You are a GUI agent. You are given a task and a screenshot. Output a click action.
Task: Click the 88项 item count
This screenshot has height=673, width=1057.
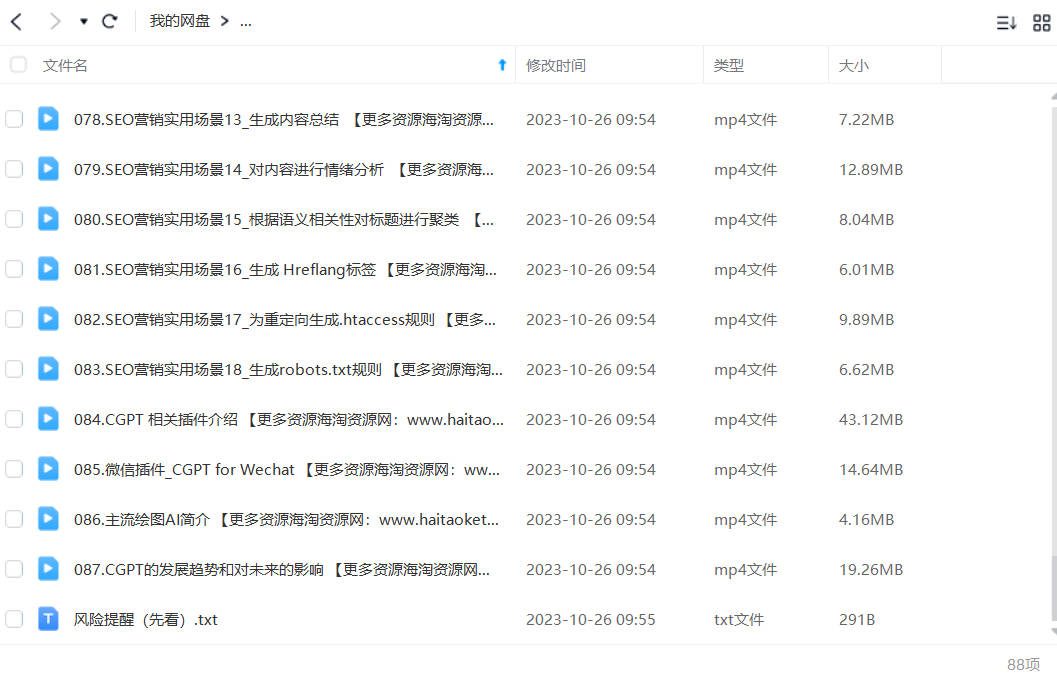tap(1024, 664)
